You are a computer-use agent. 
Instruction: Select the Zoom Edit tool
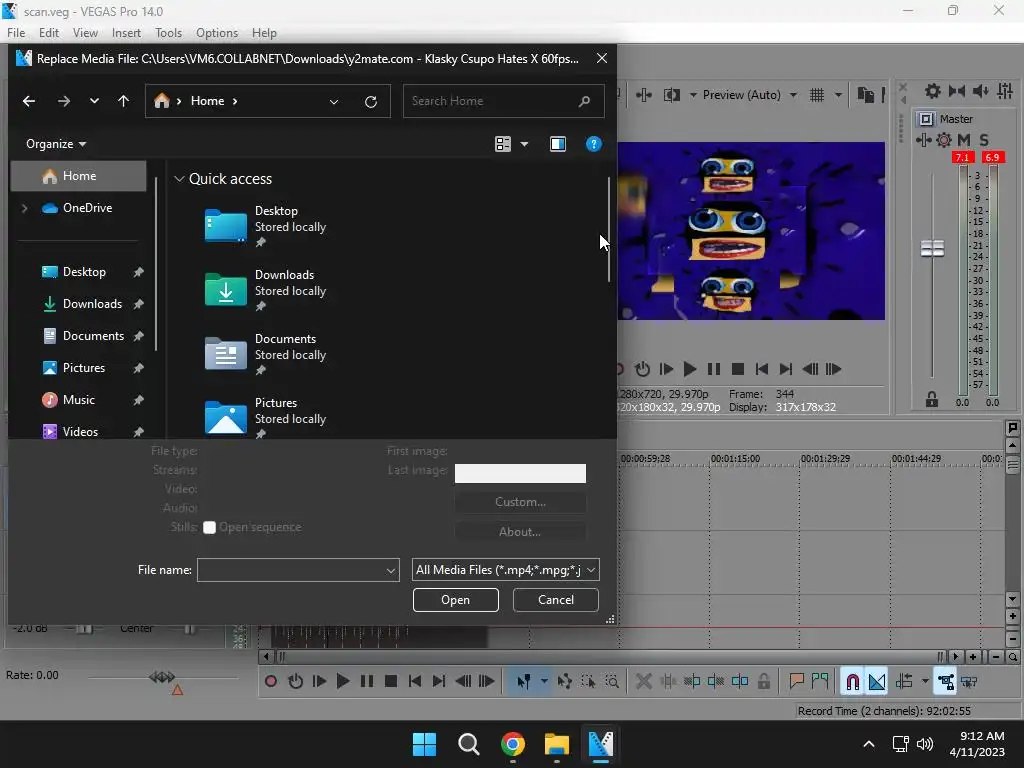tap(612, 682)
